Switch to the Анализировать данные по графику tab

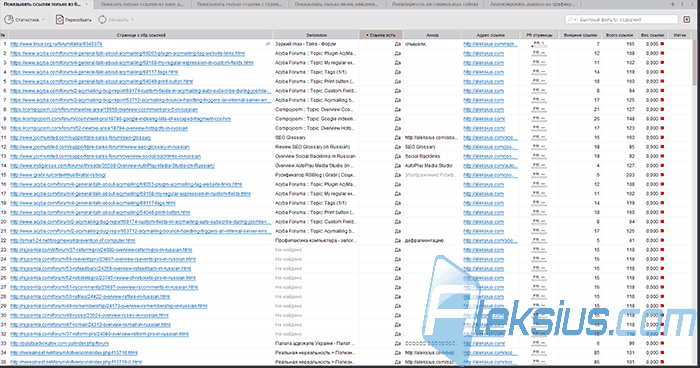[x=532, y=4]
